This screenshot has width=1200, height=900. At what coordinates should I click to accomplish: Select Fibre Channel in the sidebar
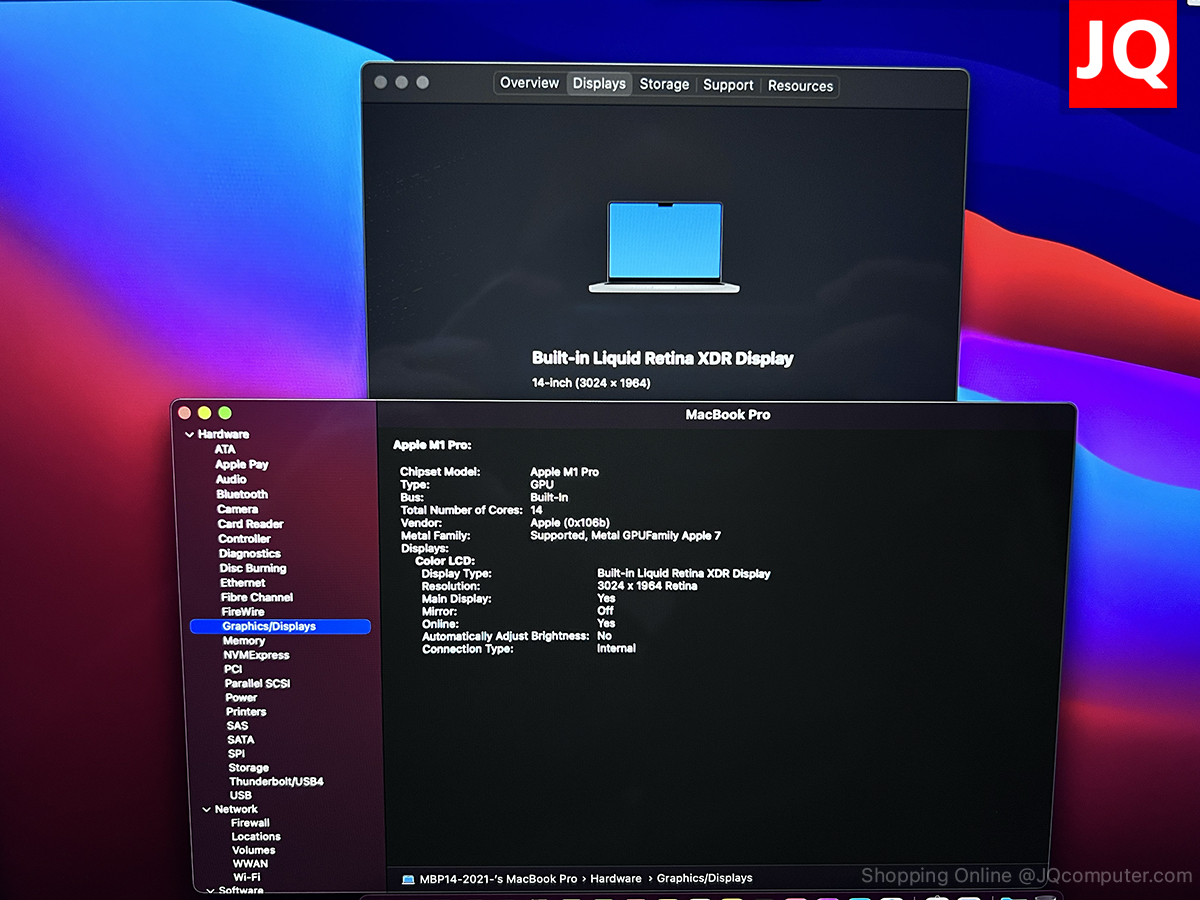(257, 597)
